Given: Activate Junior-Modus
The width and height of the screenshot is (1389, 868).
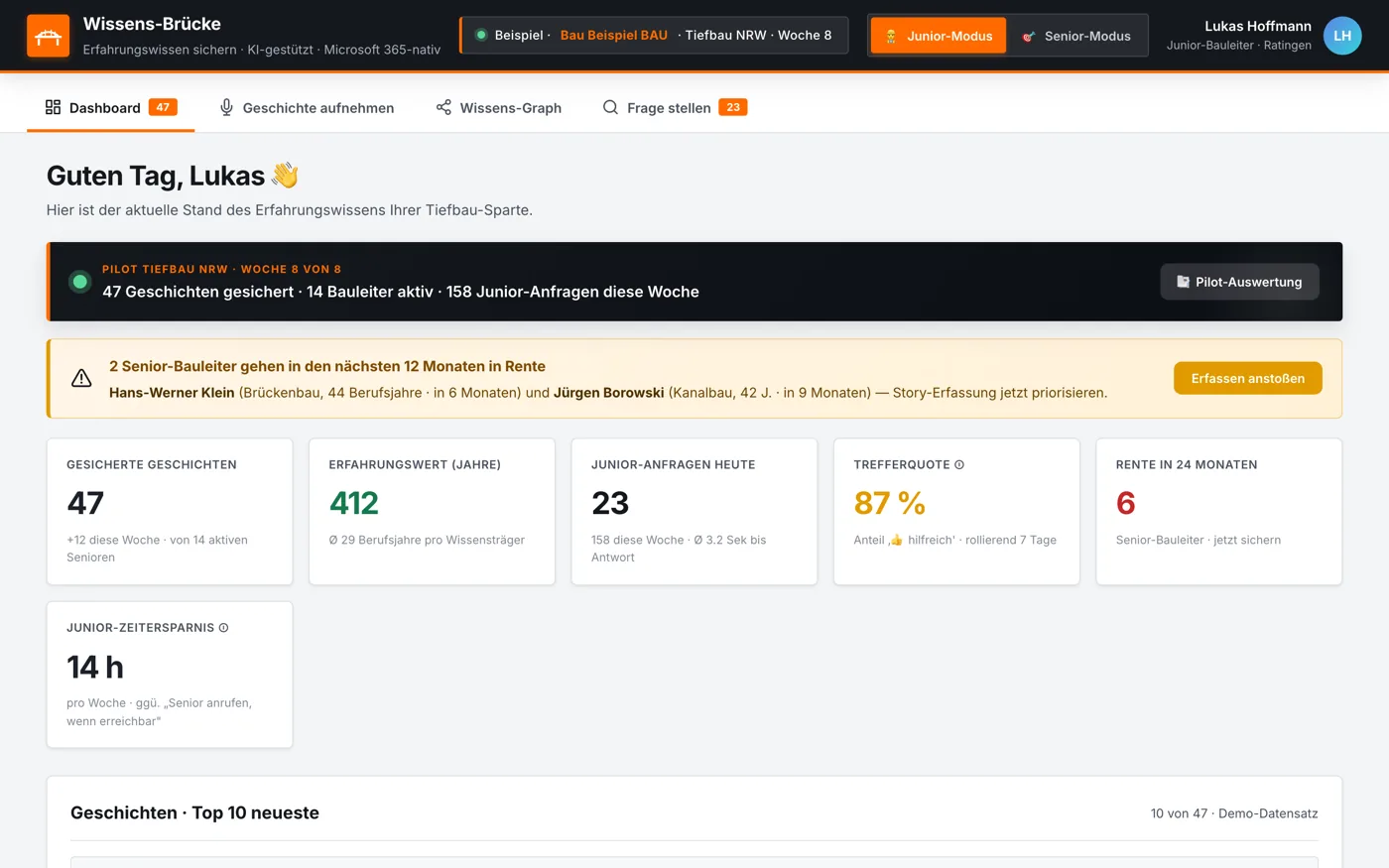Looking at the screenshot, I should [939, 36].
